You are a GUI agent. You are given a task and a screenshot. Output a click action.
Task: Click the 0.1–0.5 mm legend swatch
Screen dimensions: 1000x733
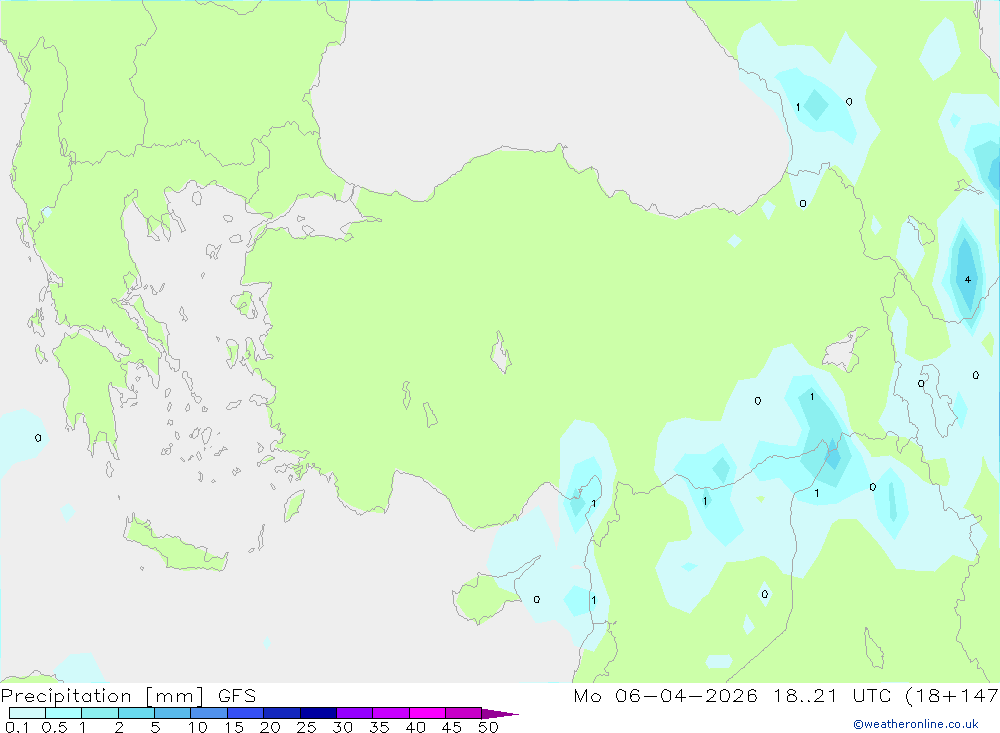pos(27,713)
